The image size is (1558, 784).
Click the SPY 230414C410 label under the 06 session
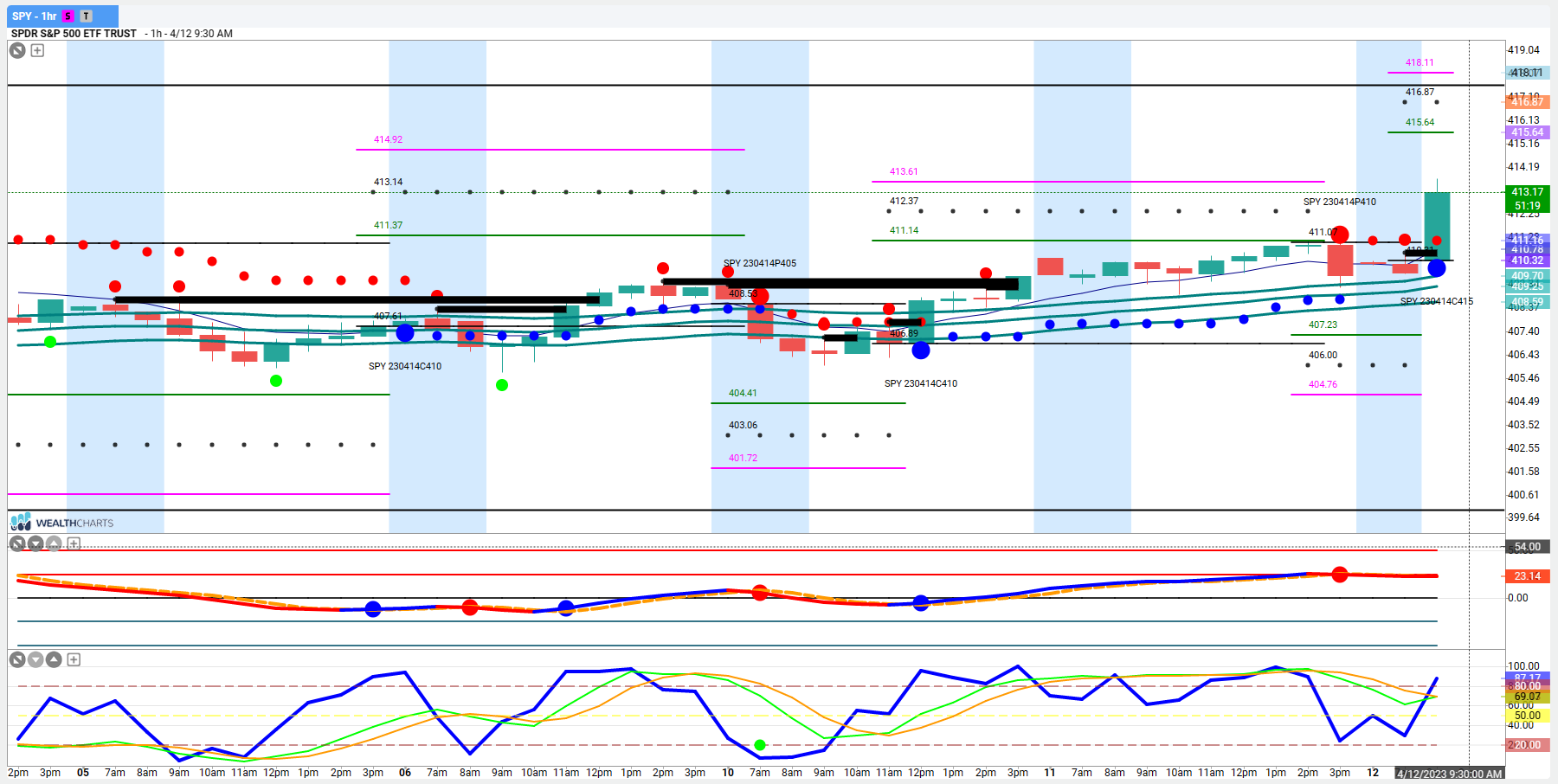point(405,366)
